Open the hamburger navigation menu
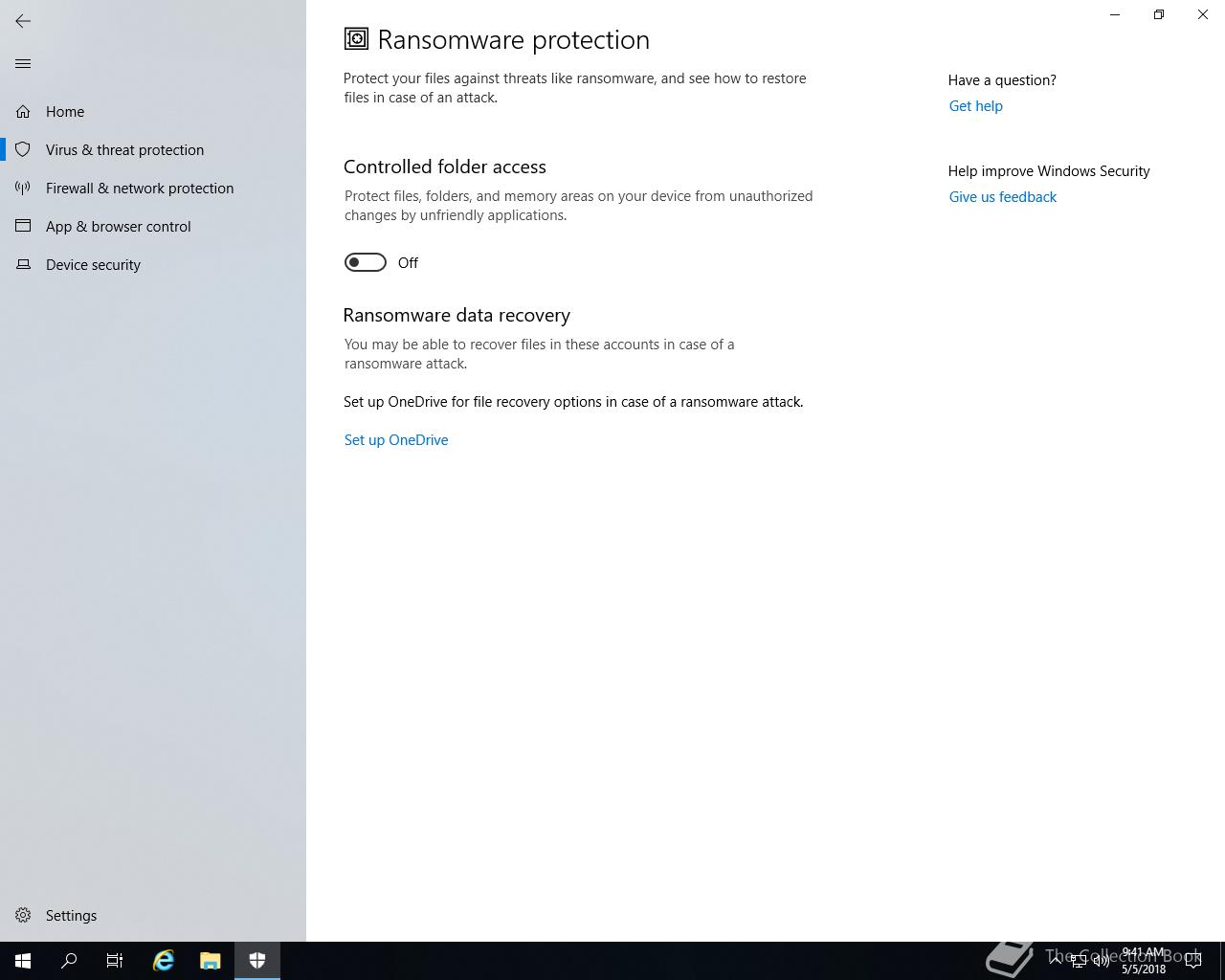Viewport: 1225px width, 980px height. [x=23, y=64]
